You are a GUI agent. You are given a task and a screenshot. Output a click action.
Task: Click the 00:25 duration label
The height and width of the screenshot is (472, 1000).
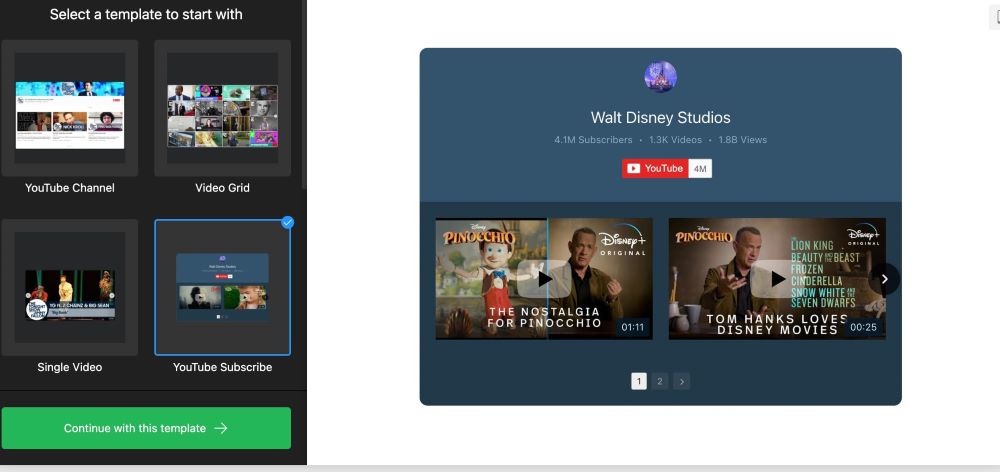864,327
